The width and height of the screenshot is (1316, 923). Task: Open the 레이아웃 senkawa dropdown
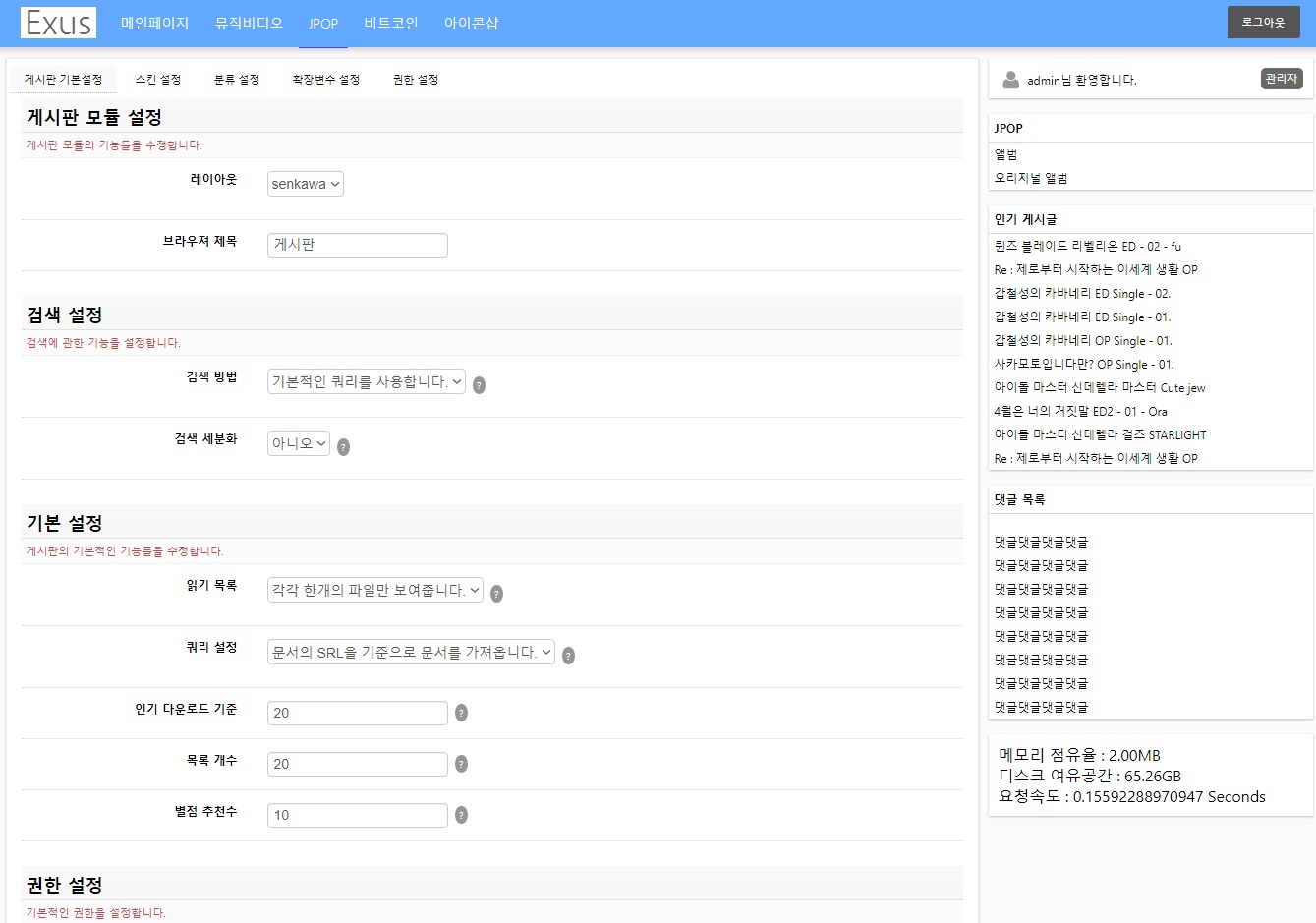click(306, 184)
